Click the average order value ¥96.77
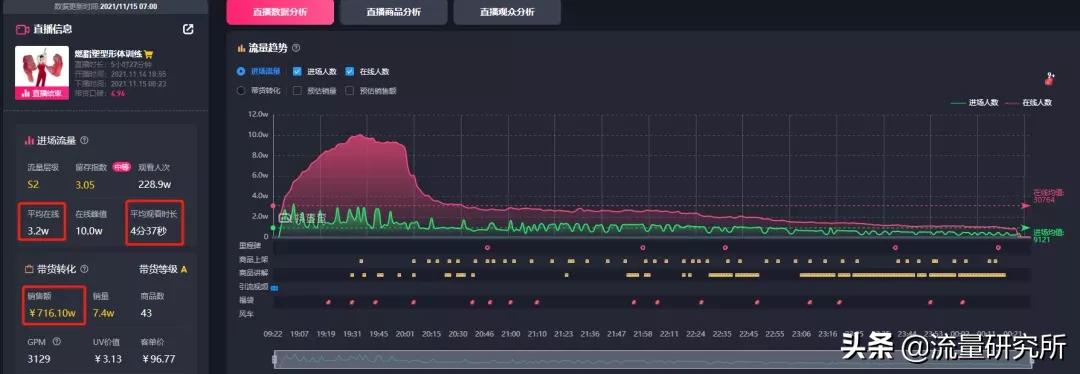Screen dimensions: 1080x374 pyautogui.click(x=158, y=358)
